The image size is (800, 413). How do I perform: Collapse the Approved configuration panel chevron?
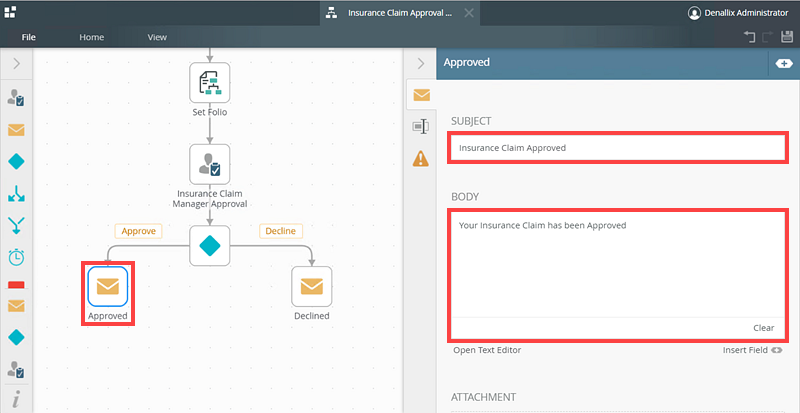(x=421, y=64)
